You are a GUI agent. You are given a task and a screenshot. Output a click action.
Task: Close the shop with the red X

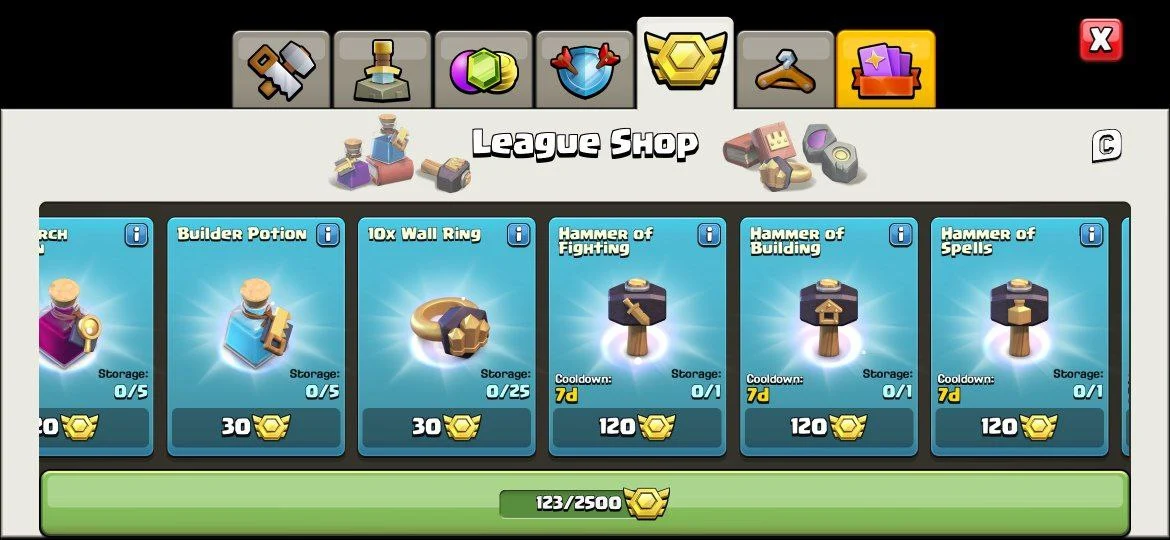[x=1101, y=40]
